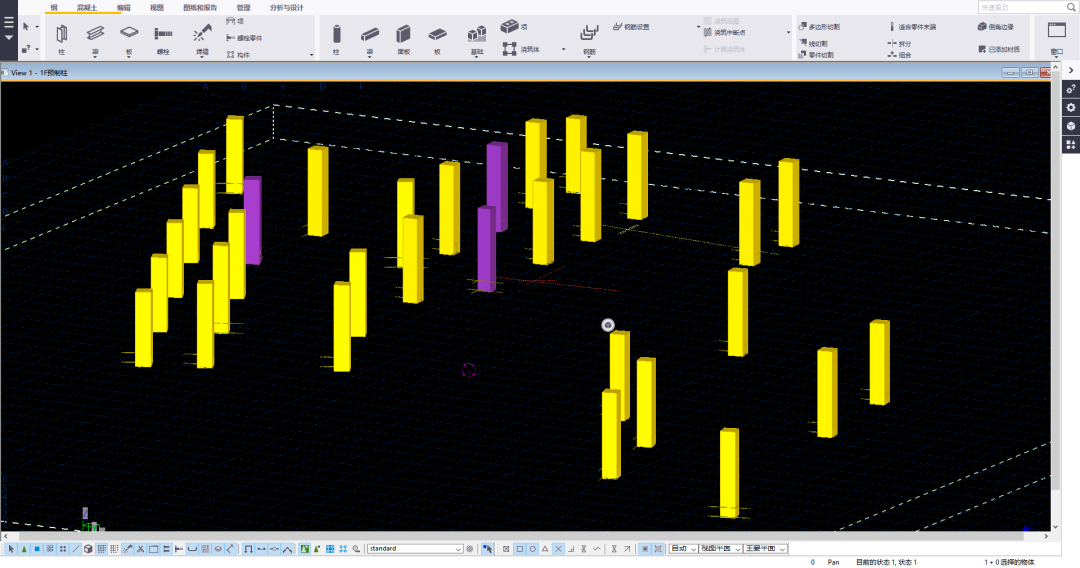Screen dimensions: 1080x568
Task: Toggle the first arrow switch in the bottom selection toolbar
Action: (x=11, y=549)
